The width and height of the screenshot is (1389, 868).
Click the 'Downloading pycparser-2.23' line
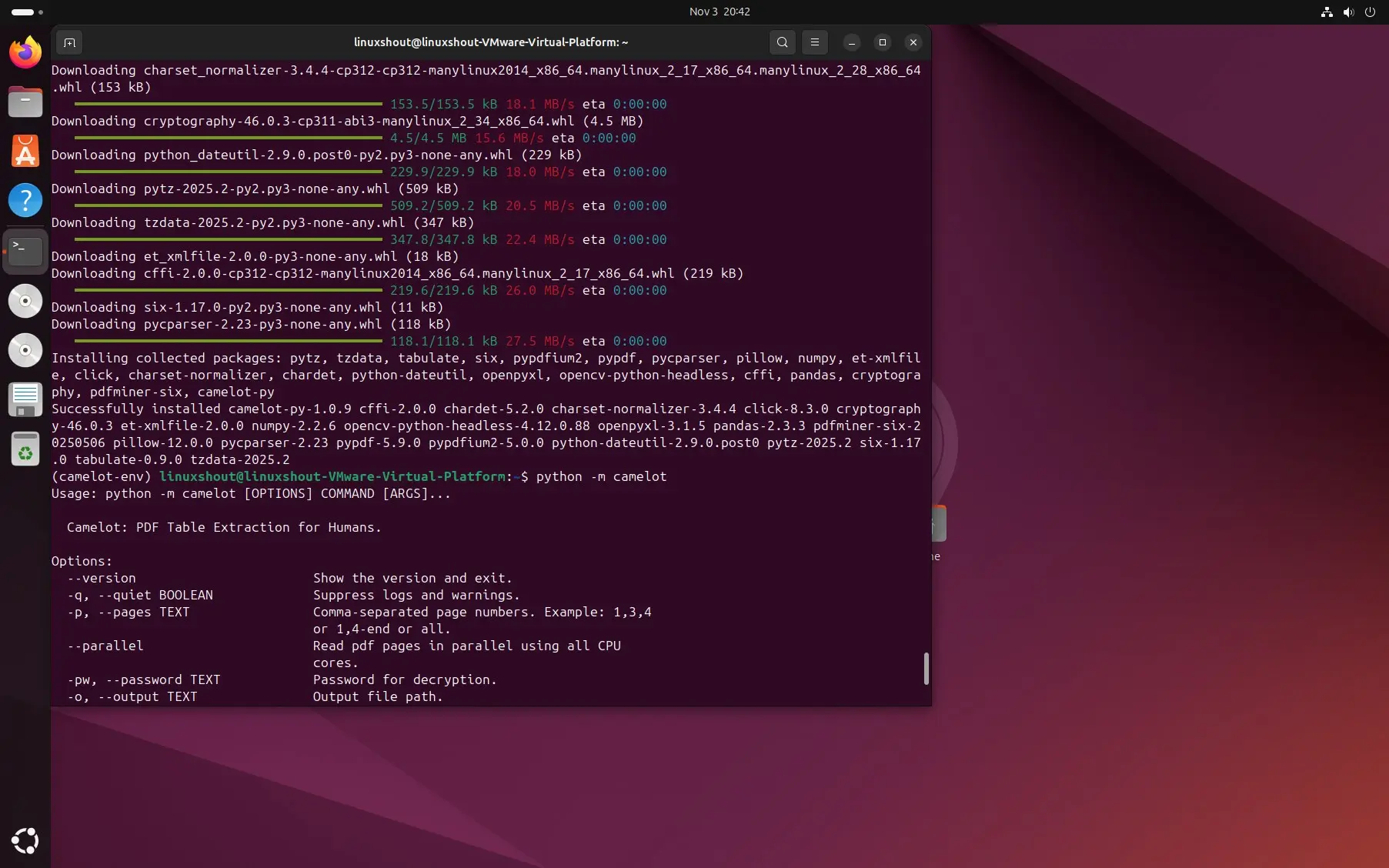coord(251,324)
